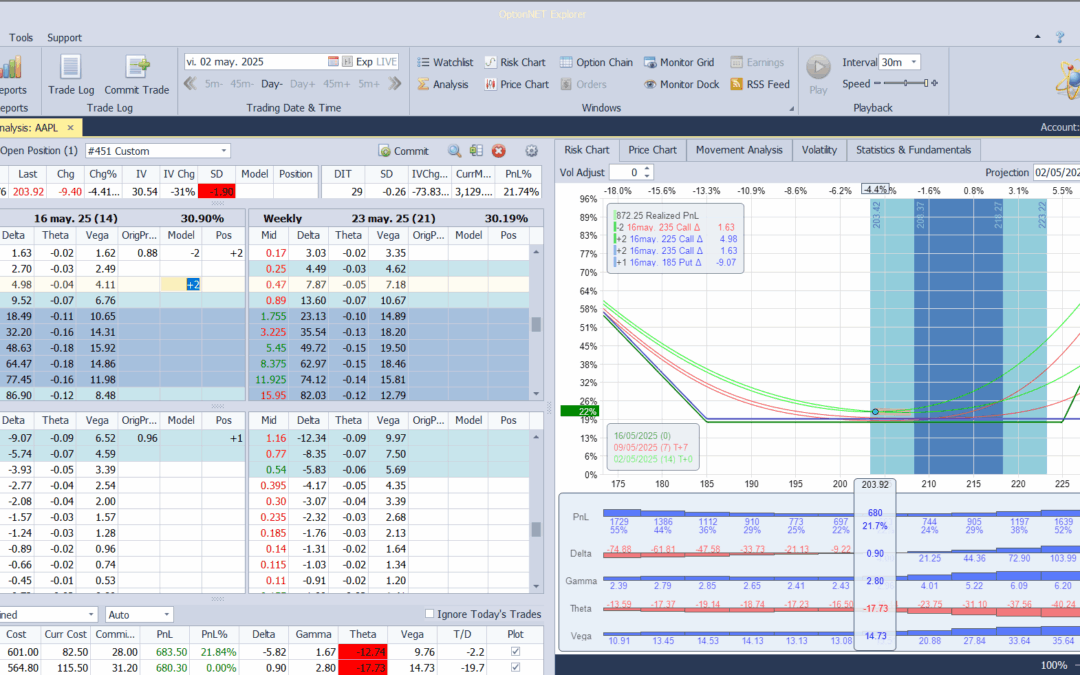The width and height of the screenshot is (1080, 675).
Task: Click the Speed slider plus end
Action: pyautogui.click(x=934, y=83)
